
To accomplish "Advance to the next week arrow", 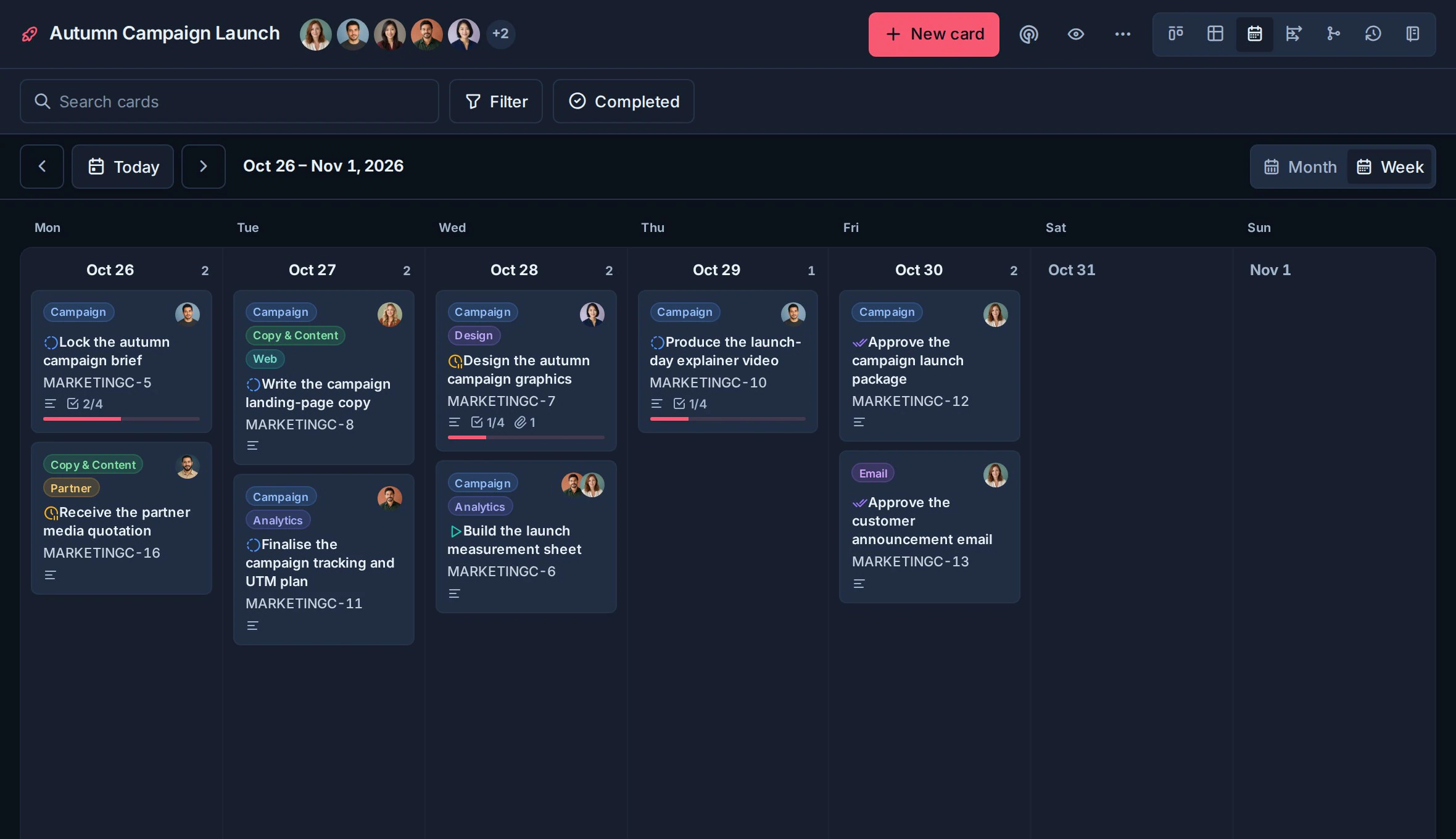I will point(203,167).
